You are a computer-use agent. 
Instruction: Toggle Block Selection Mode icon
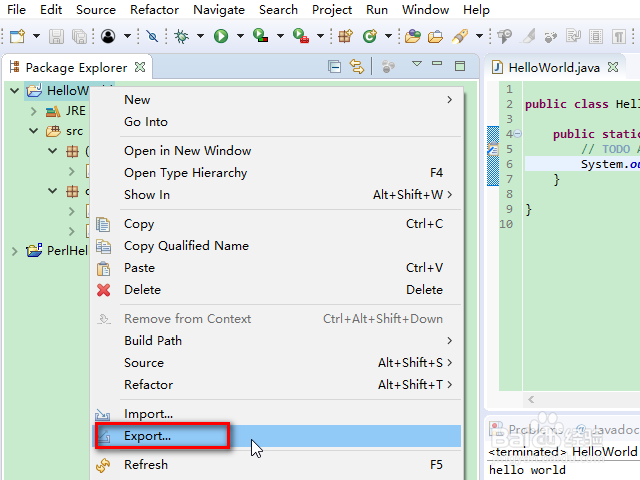click(x=596, y=36)
